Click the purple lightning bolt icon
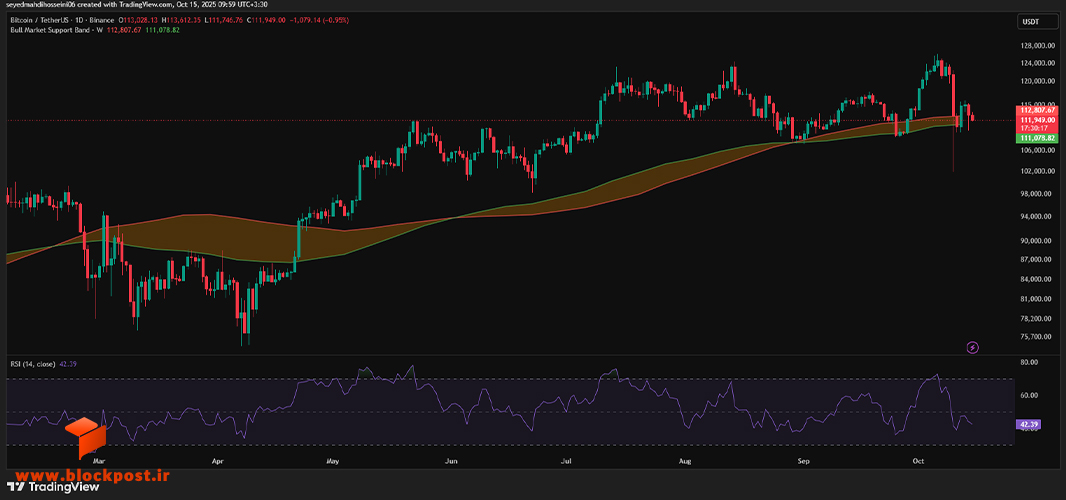The height and width of the screenshot is (500, 1066). [x=973, y=348]
